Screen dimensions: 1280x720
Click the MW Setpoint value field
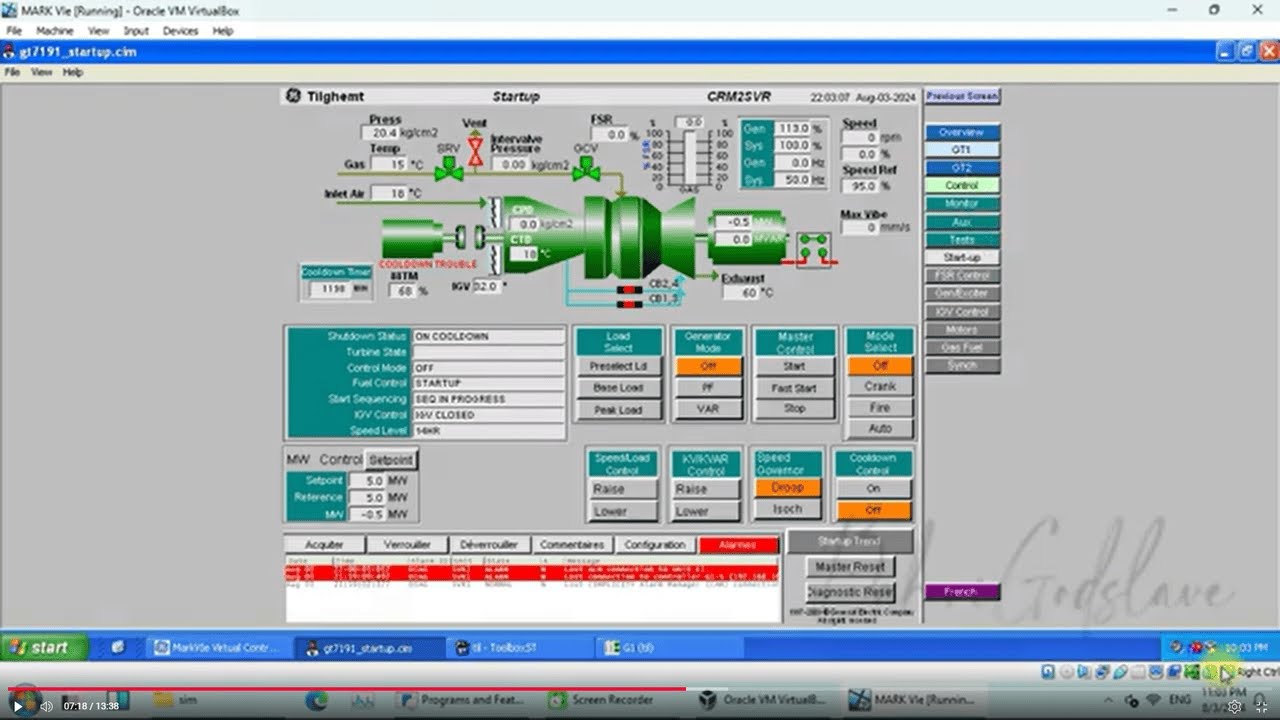(366, 481)
